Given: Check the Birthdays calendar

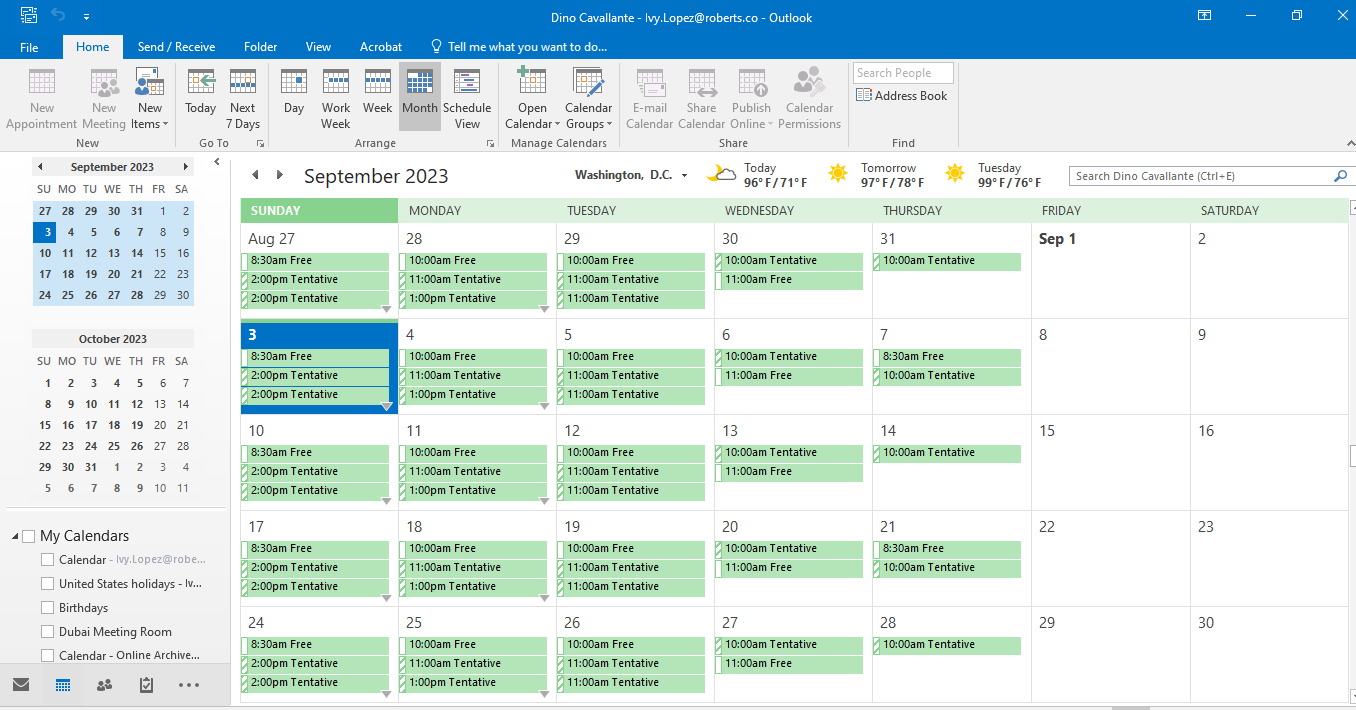Looking at the screenshot, I should pos(47,608).
